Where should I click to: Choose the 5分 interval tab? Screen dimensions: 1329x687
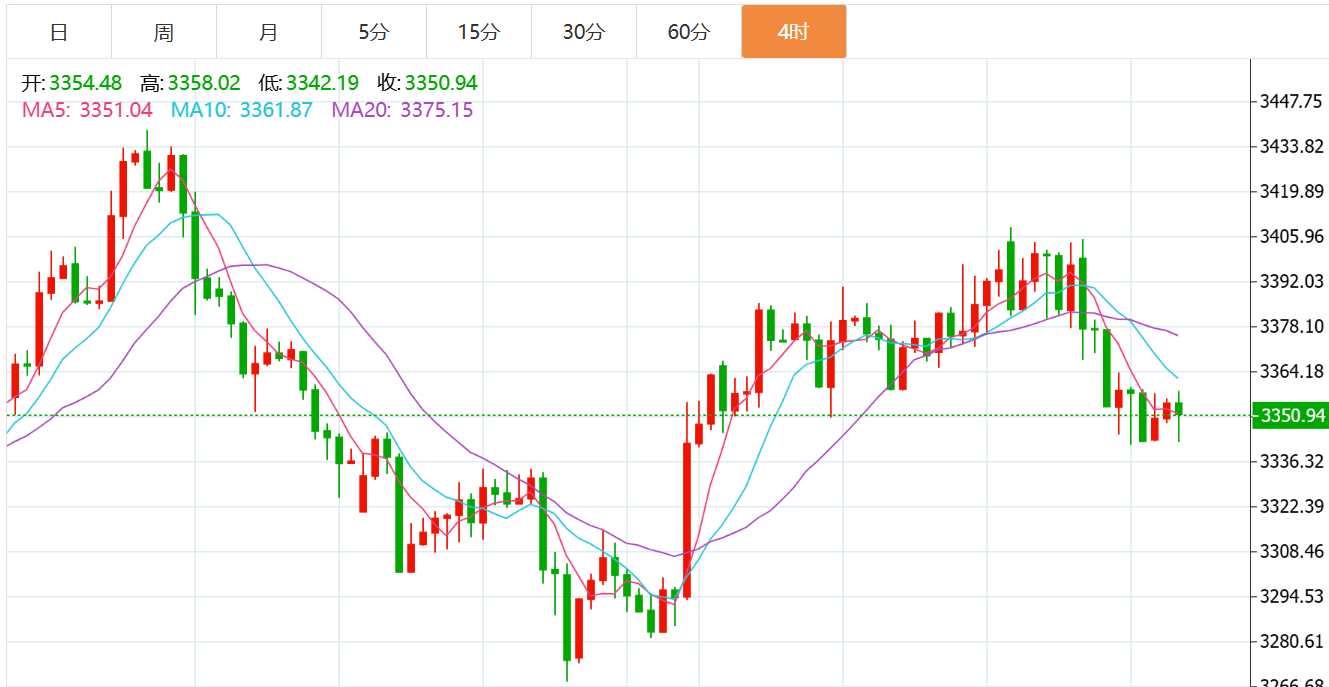[373, 32]
